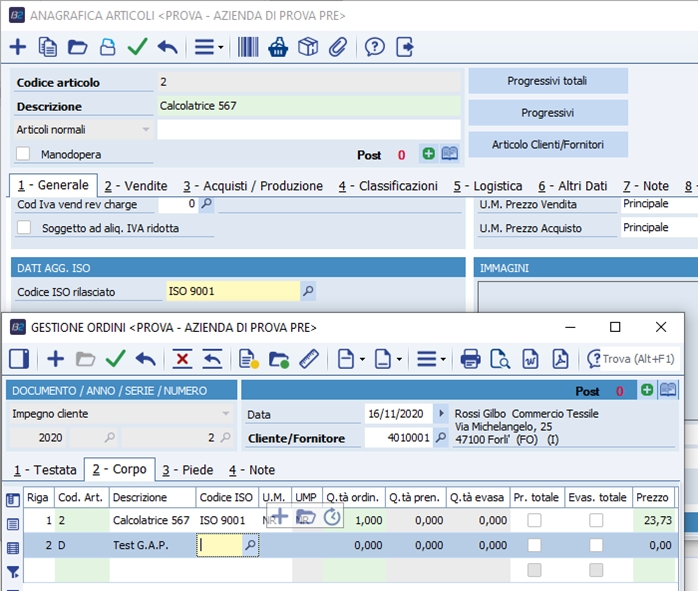Click the barcode icon in the articles toolbar
Image resolution: width=698 pixels, height=591 pixels.
pos(248,47)
